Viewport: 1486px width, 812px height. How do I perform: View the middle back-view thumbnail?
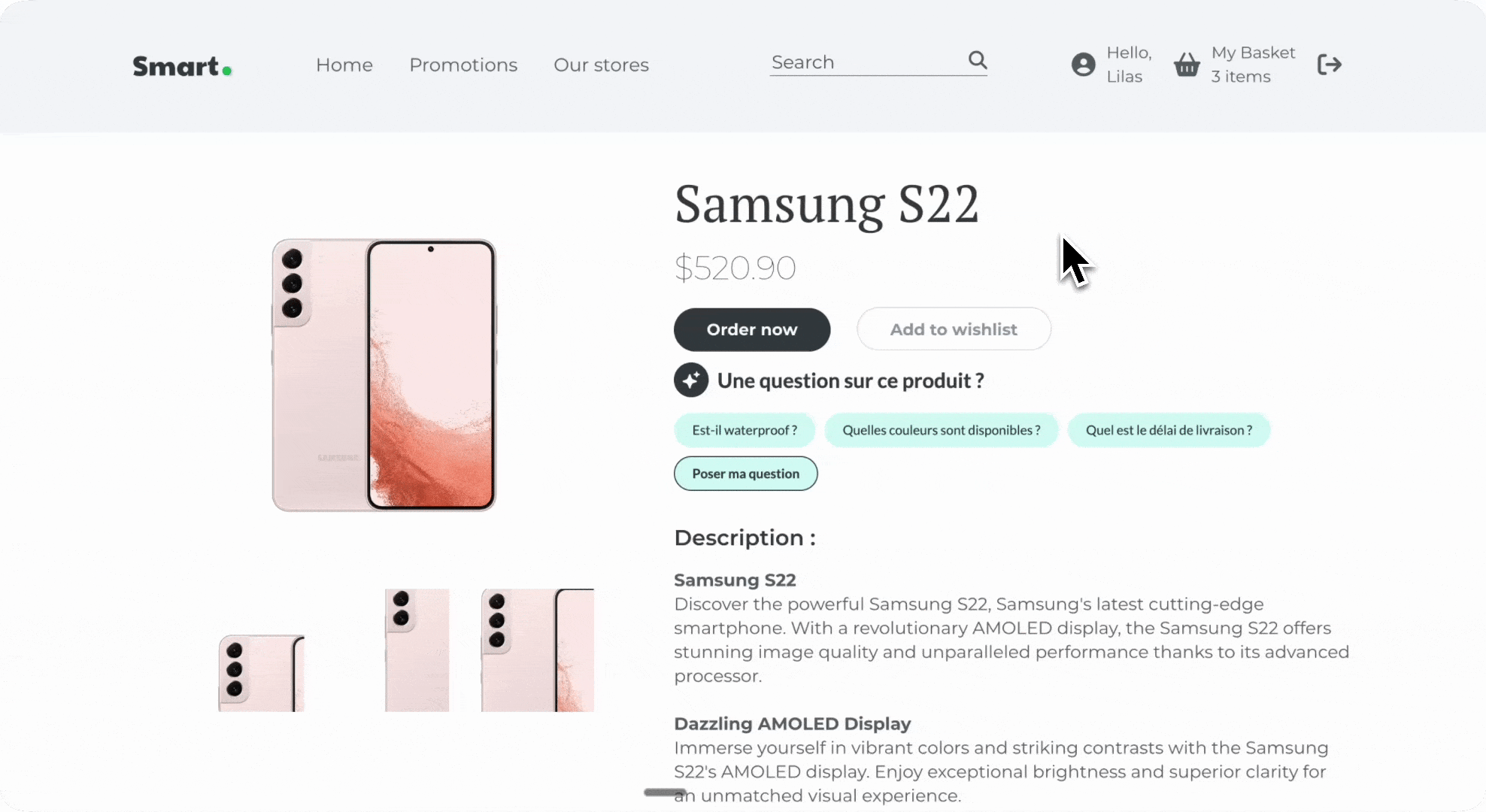[x=417, y=650]
